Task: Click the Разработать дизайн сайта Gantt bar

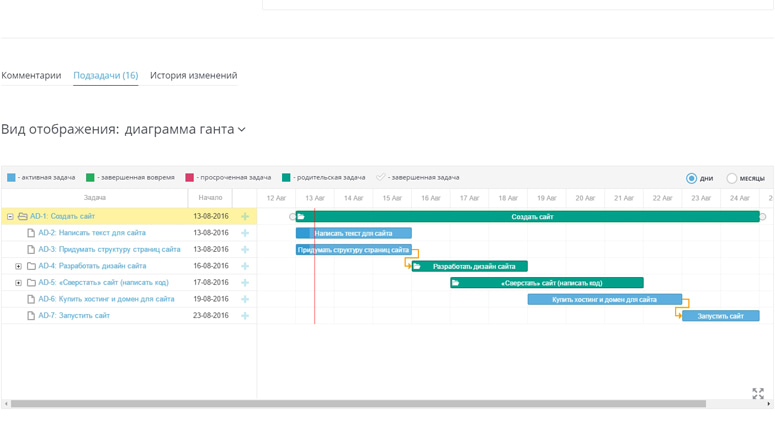Action: (x=470, y=266)
